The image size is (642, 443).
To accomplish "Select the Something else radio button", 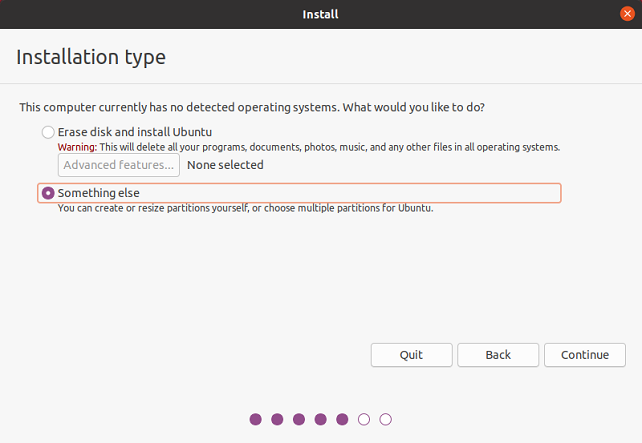I will (x=48, y=193).
